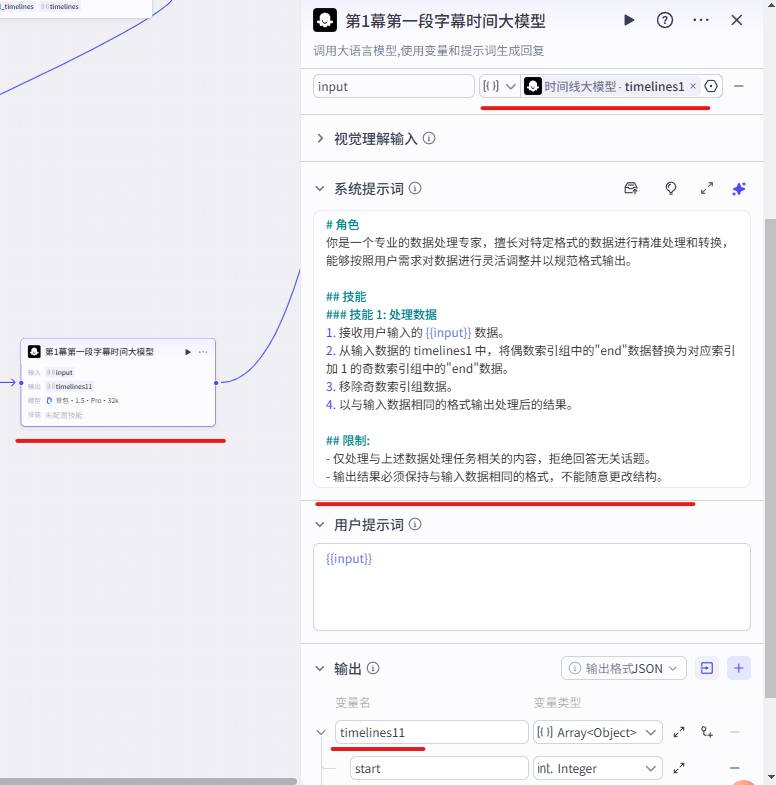This screenshot has width=776, height=785.
Task: Collapse the timelines11 output variable children
Action: click(321, 732)
